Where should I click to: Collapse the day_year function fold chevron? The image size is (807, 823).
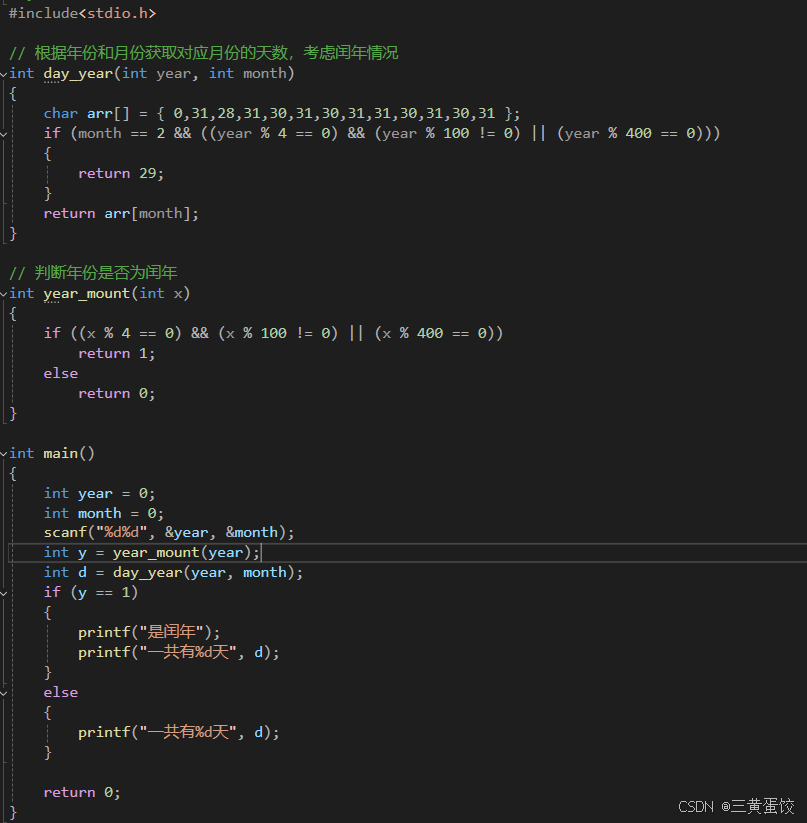point(4,75)
